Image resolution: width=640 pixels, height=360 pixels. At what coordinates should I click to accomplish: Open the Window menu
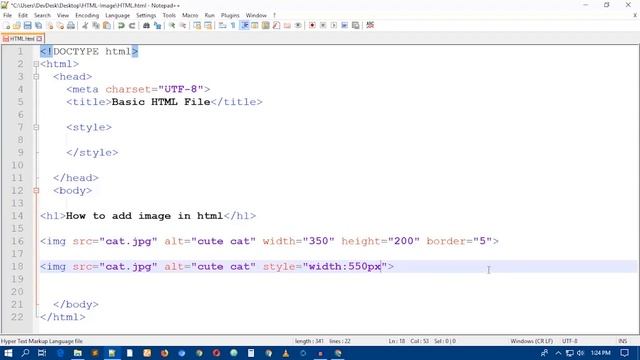[x=256, y=15]
